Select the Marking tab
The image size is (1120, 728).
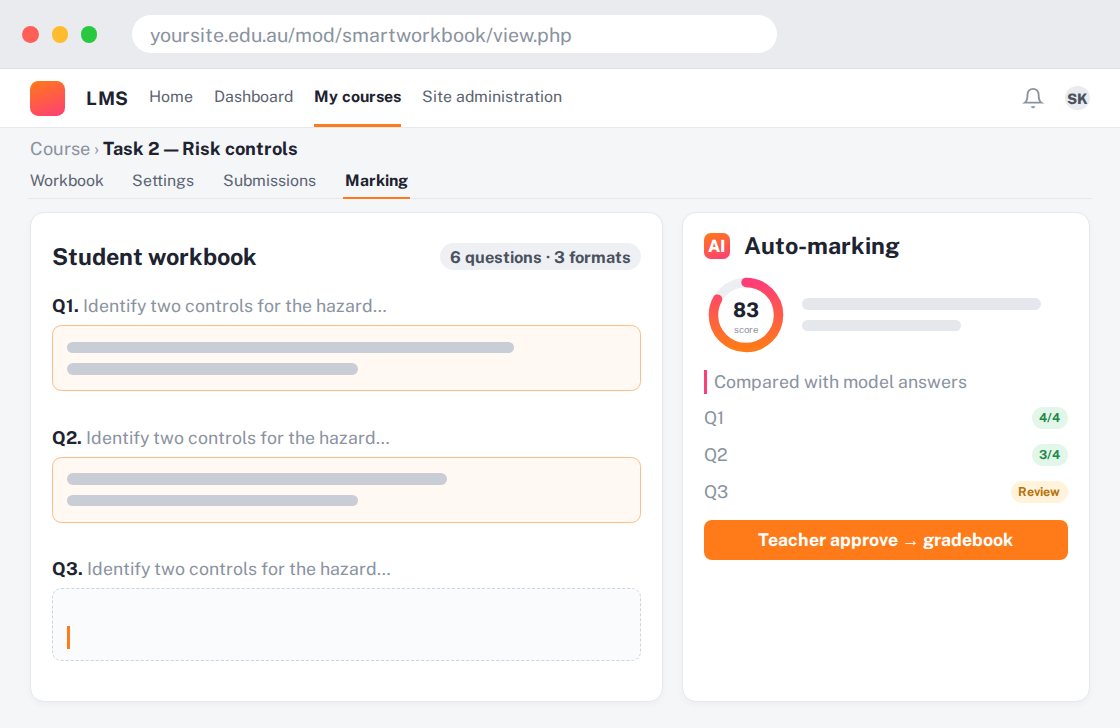point(376,180)
